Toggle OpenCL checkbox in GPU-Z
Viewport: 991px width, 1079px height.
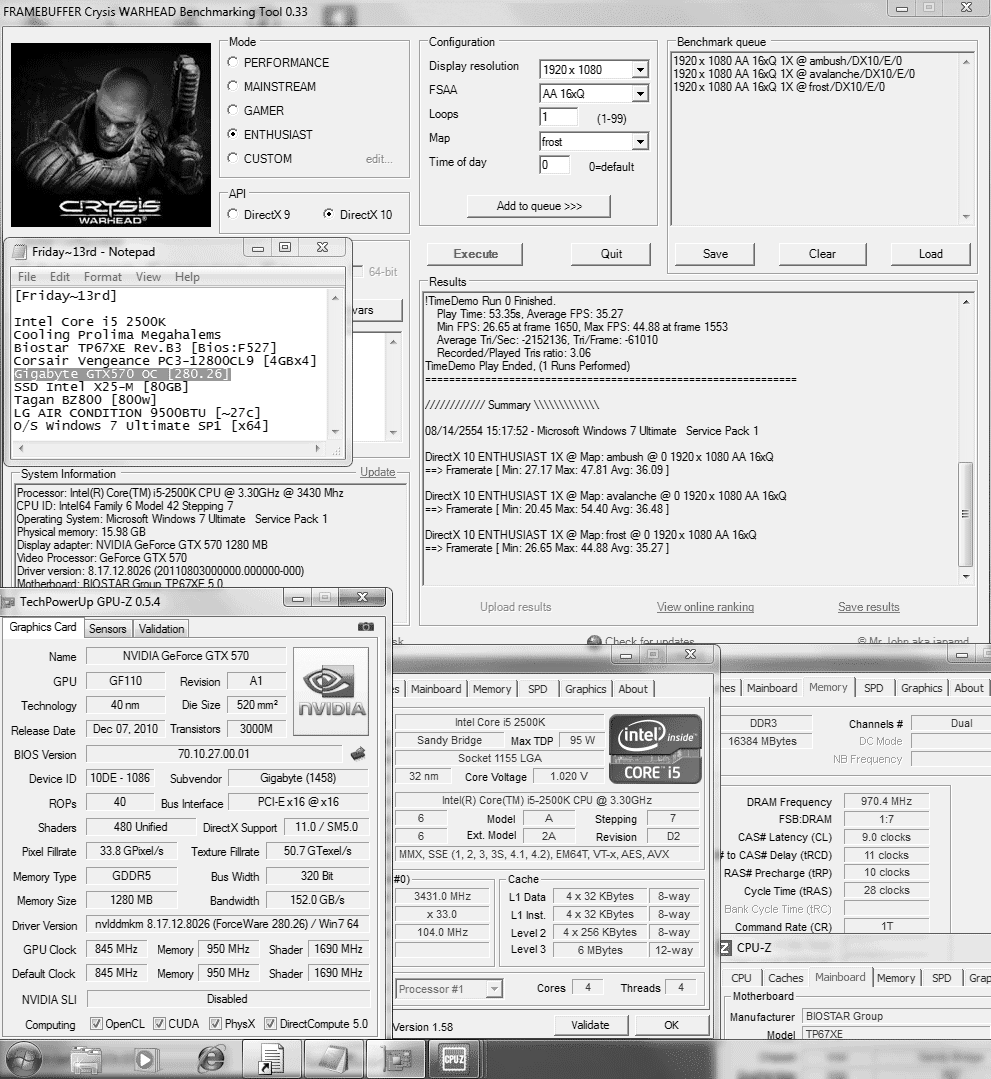[97, 1023]
